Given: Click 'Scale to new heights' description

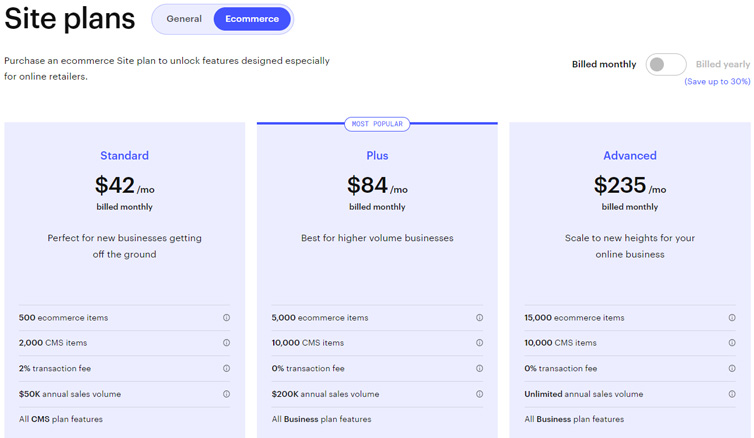Looking at the screenshot, I should pos(630,246).
